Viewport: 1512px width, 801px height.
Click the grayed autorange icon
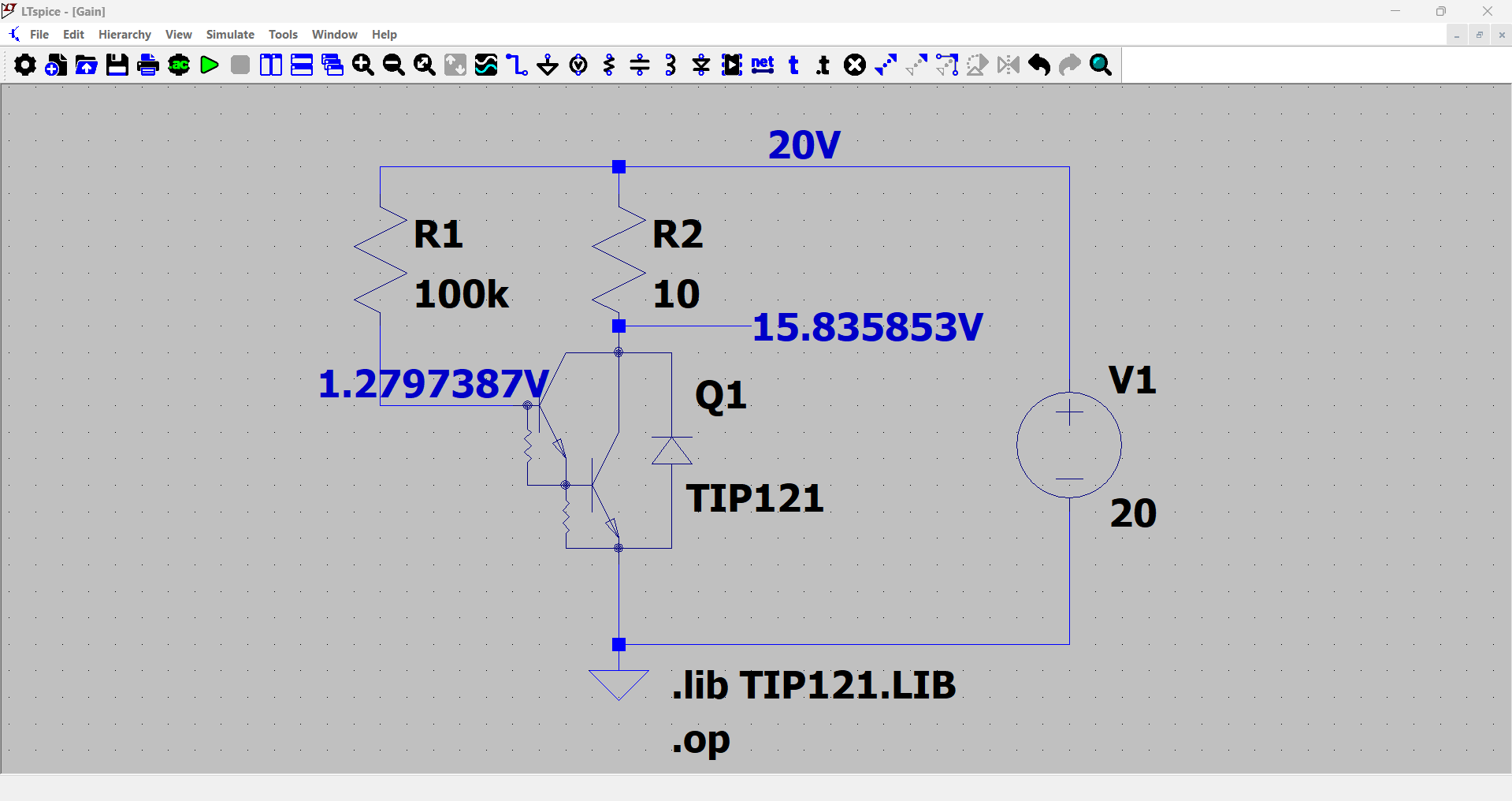pyautogui.click(x=455, y=65)
